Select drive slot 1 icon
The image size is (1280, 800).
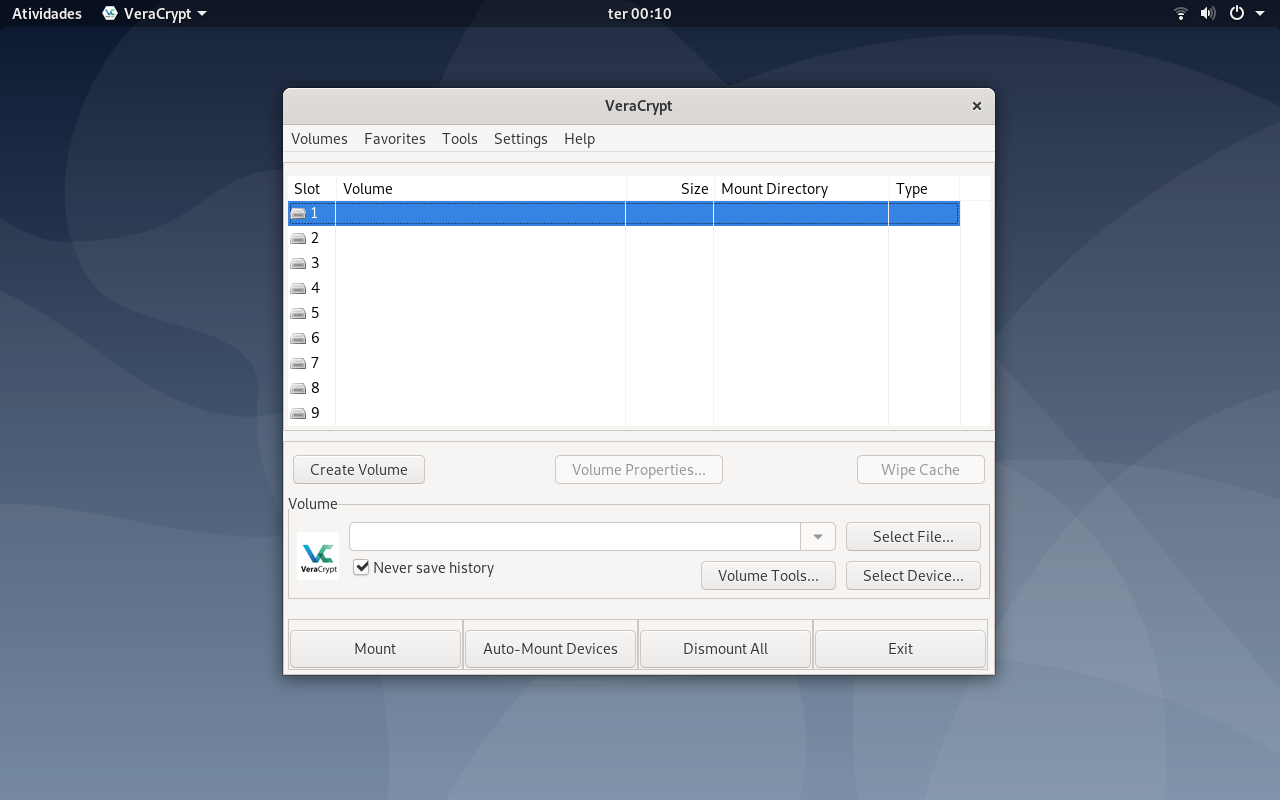click(298, 213)
